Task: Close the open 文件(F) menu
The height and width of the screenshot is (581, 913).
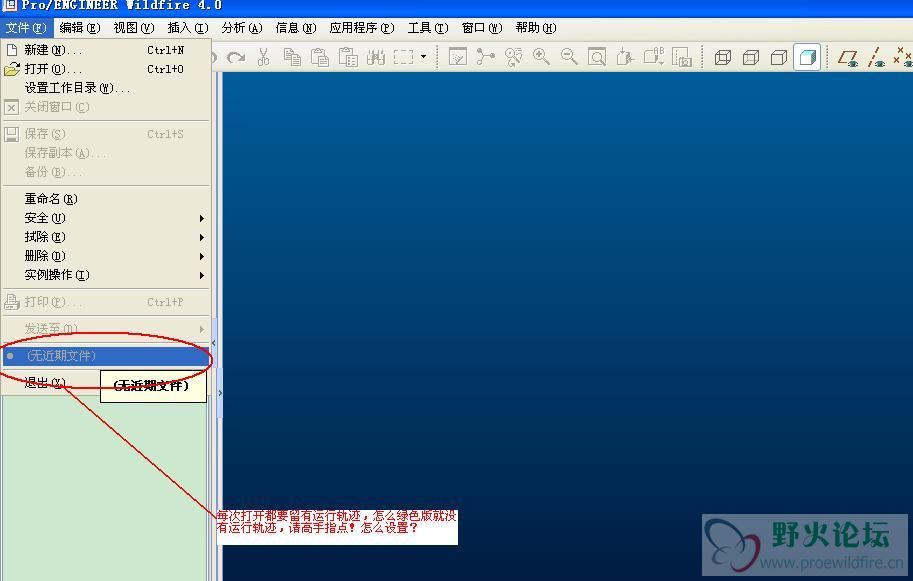Action: pos(26,28)
